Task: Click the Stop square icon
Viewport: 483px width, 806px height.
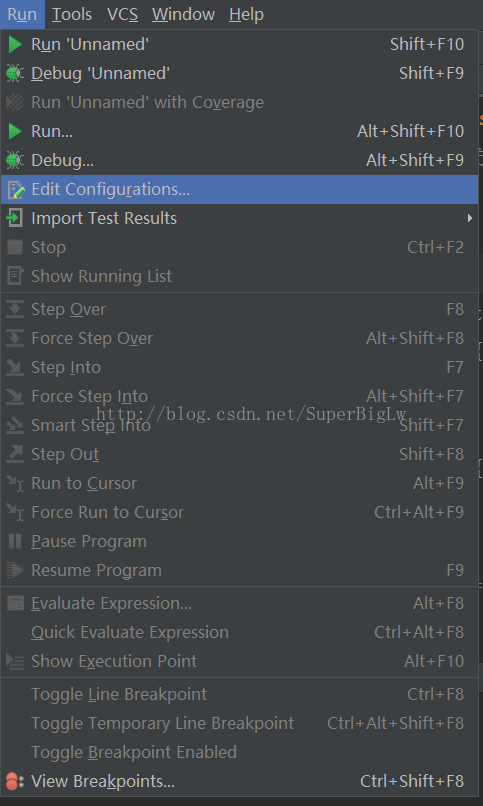Action: coord(15,248)
